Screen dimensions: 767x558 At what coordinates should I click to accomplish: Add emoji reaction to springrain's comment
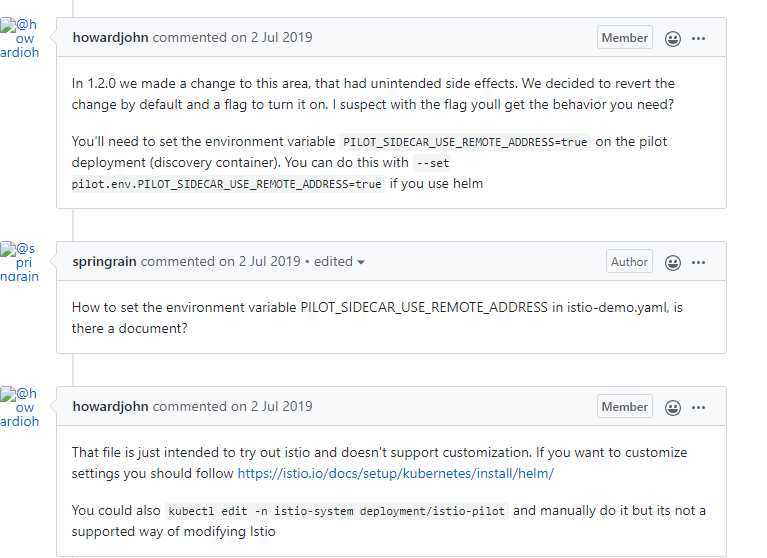tap(673, 263)
